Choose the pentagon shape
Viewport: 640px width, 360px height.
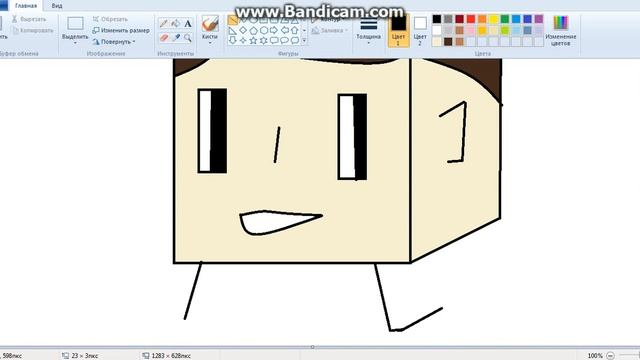point(253,31)
